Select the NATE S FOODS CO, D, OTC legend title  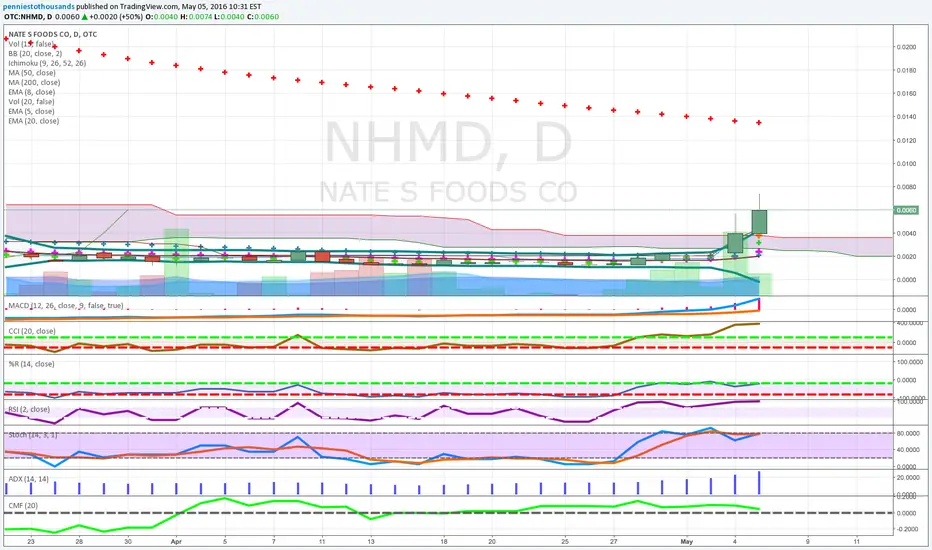(53, 34)
